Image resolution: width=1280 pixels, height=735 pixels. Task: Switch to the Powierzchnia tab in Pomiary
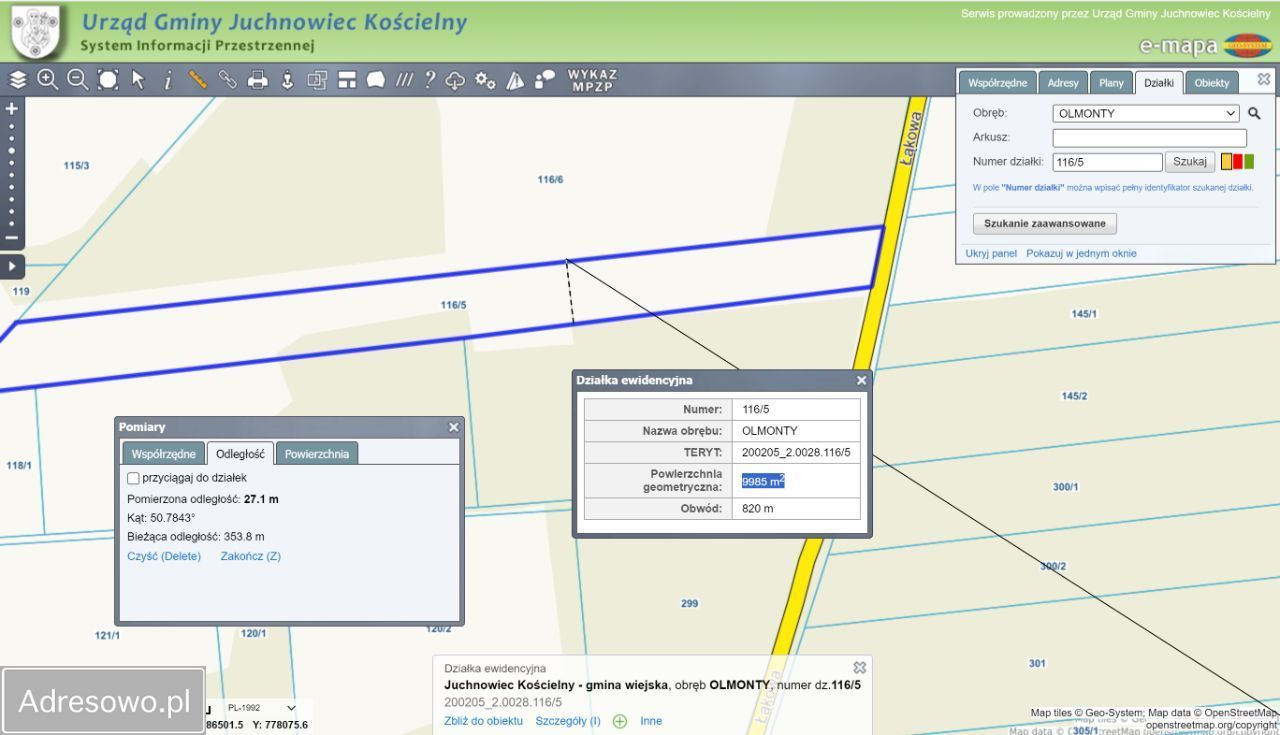(316, 454)
